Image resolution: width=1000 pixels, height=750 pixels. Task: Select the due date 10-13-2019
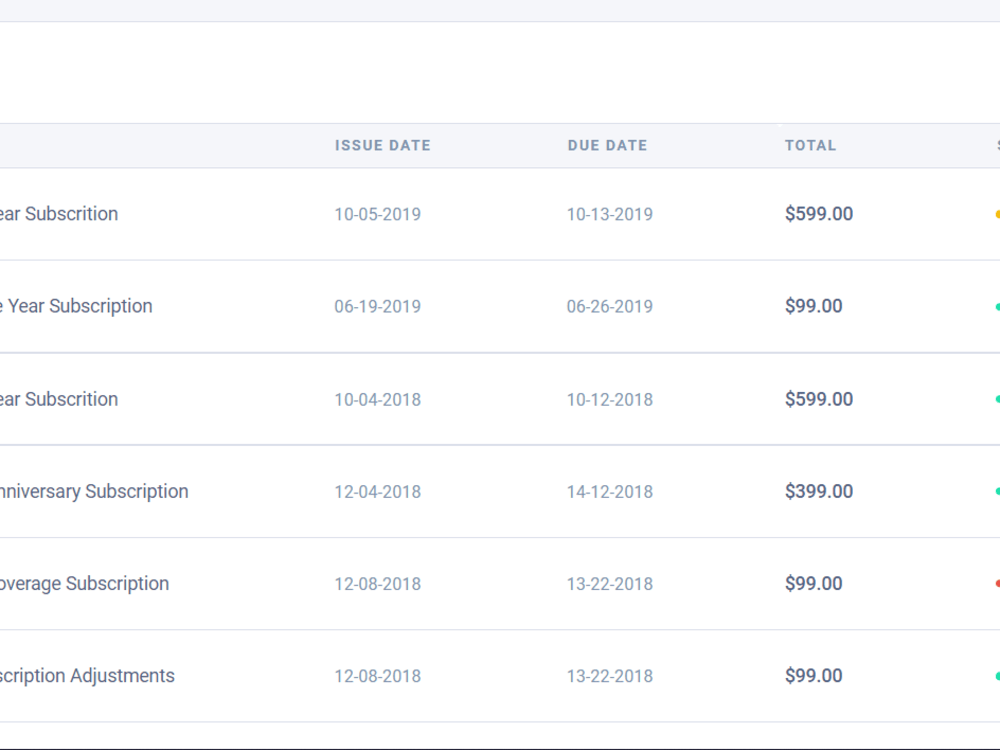coord(610,214)
